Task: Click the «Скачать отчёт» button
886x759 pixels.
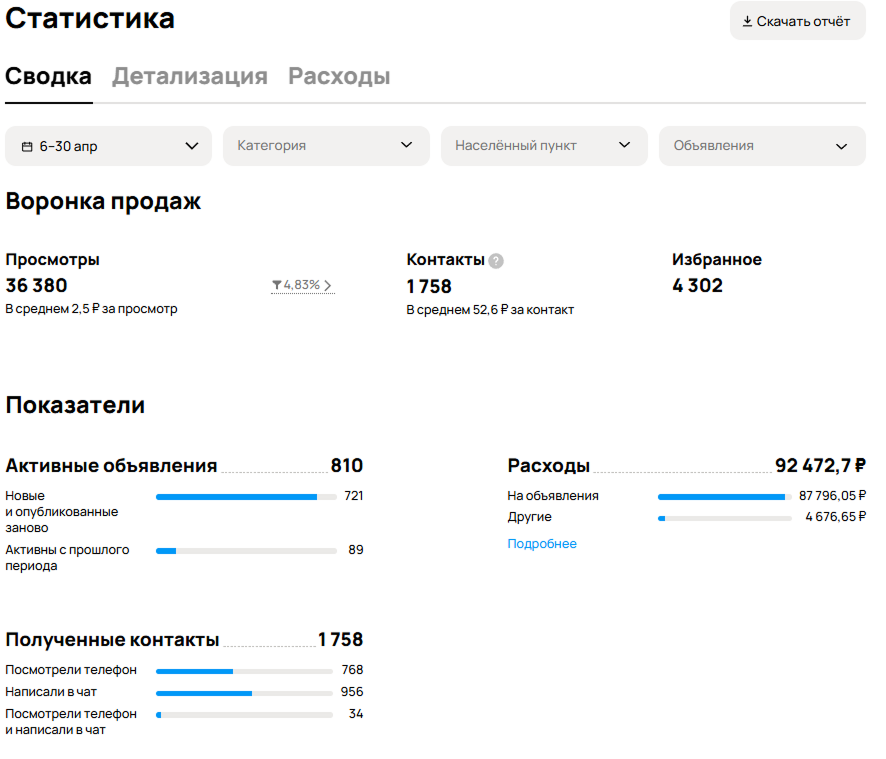Action: click(797, 20)
